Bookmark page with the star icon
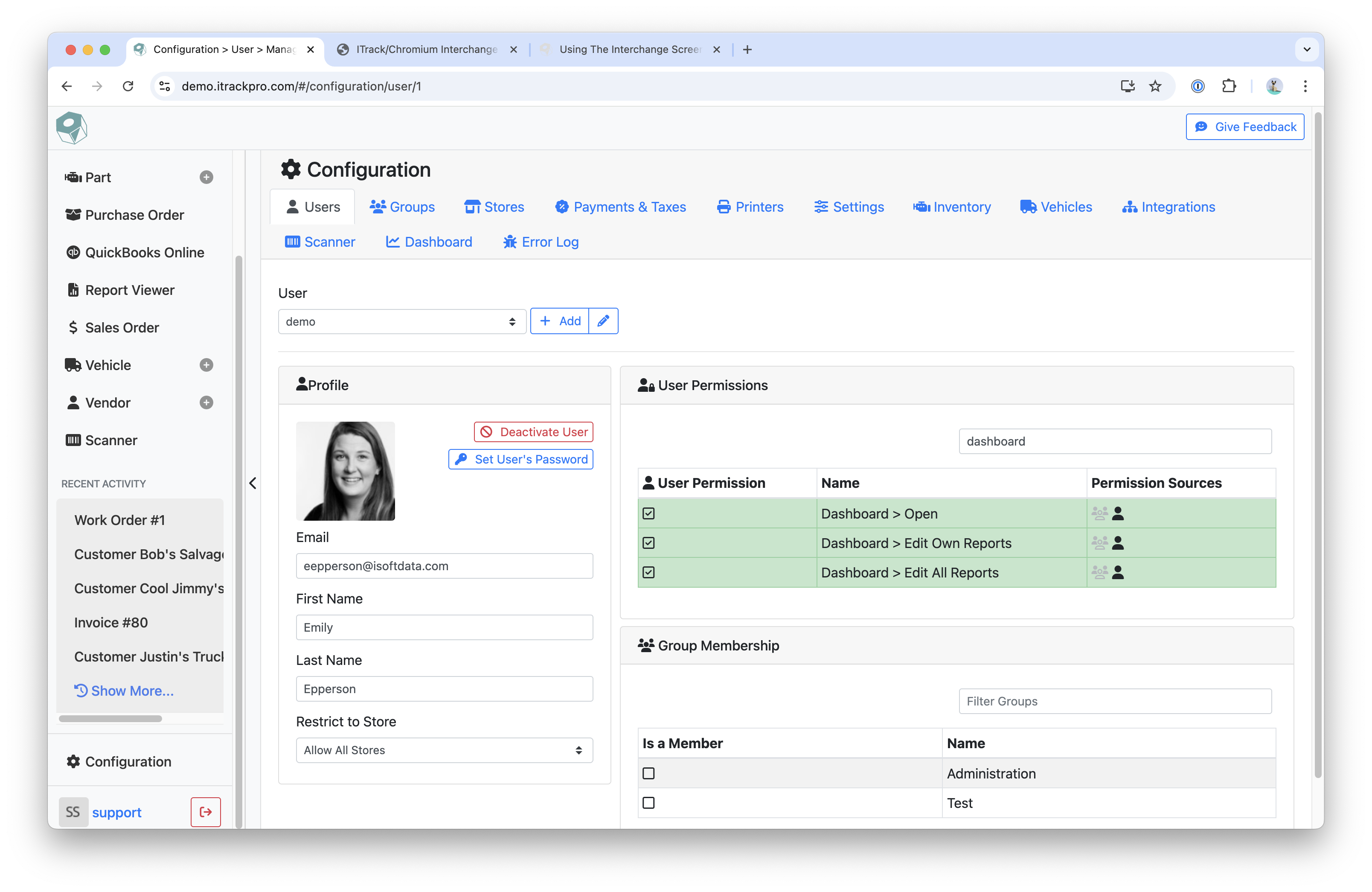 (1155, 86)
